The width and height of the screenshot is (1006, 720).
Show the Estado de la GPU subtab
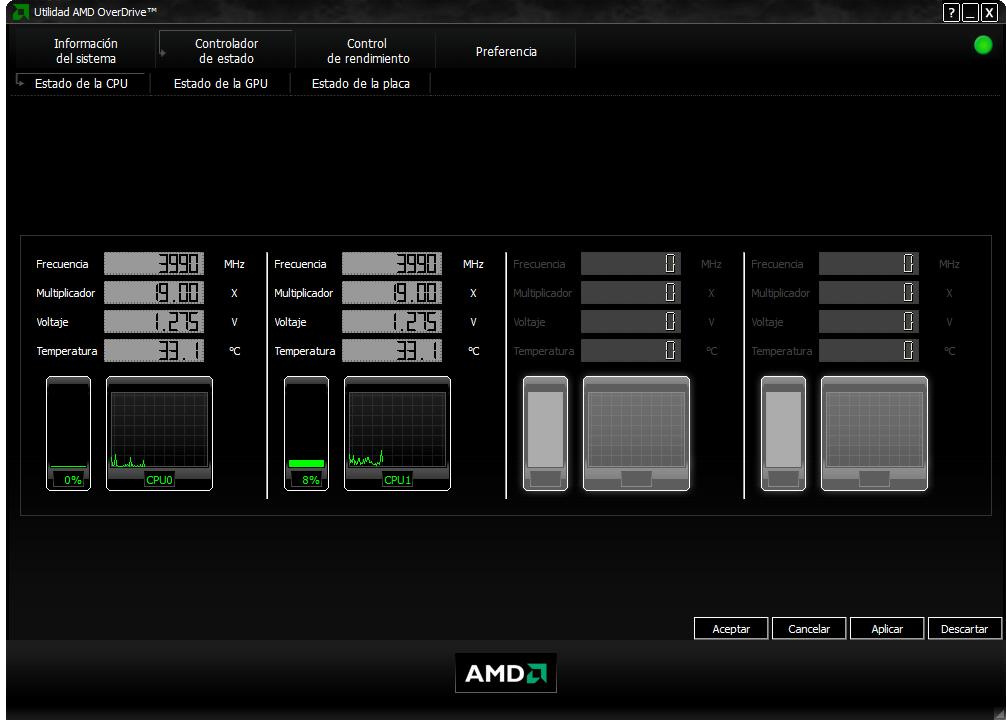(220, 84)
